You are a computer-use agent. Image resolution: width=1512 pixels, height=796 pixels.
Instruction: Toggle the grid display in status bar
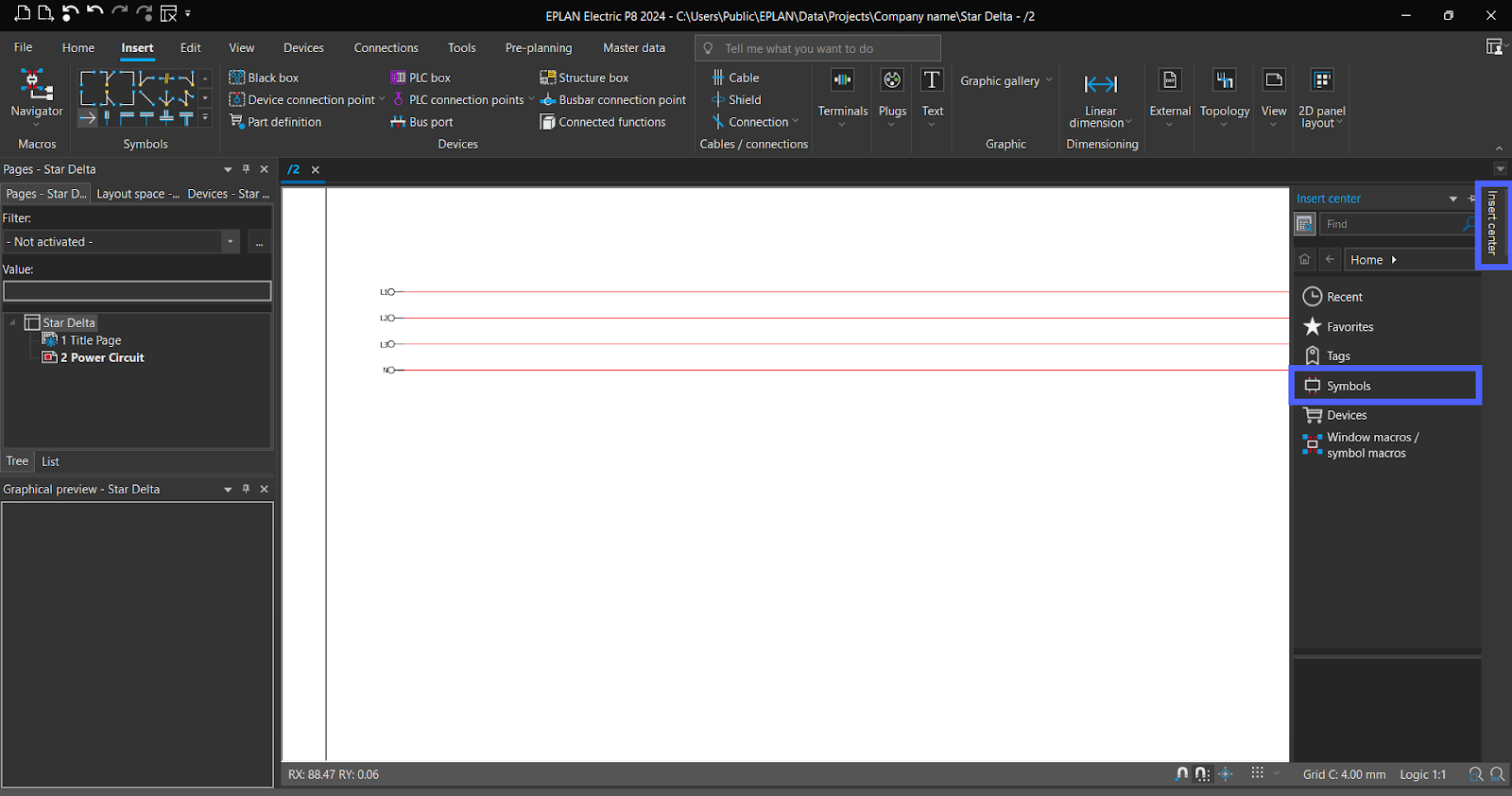[x=1257, y=773]
